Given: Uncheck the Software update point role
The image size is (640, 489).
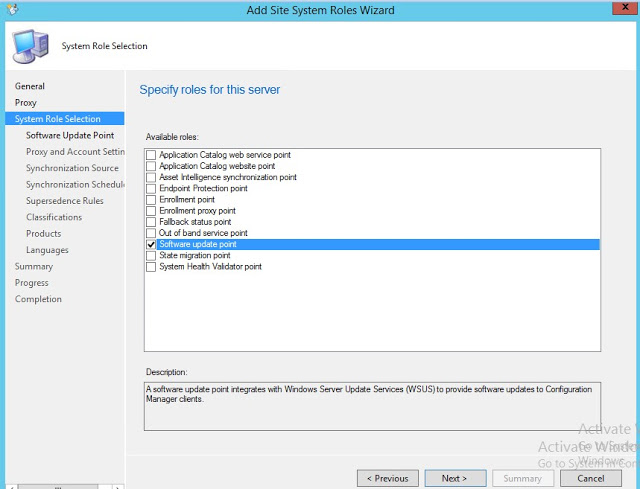Looking at the screenshot, I should 151,245.
